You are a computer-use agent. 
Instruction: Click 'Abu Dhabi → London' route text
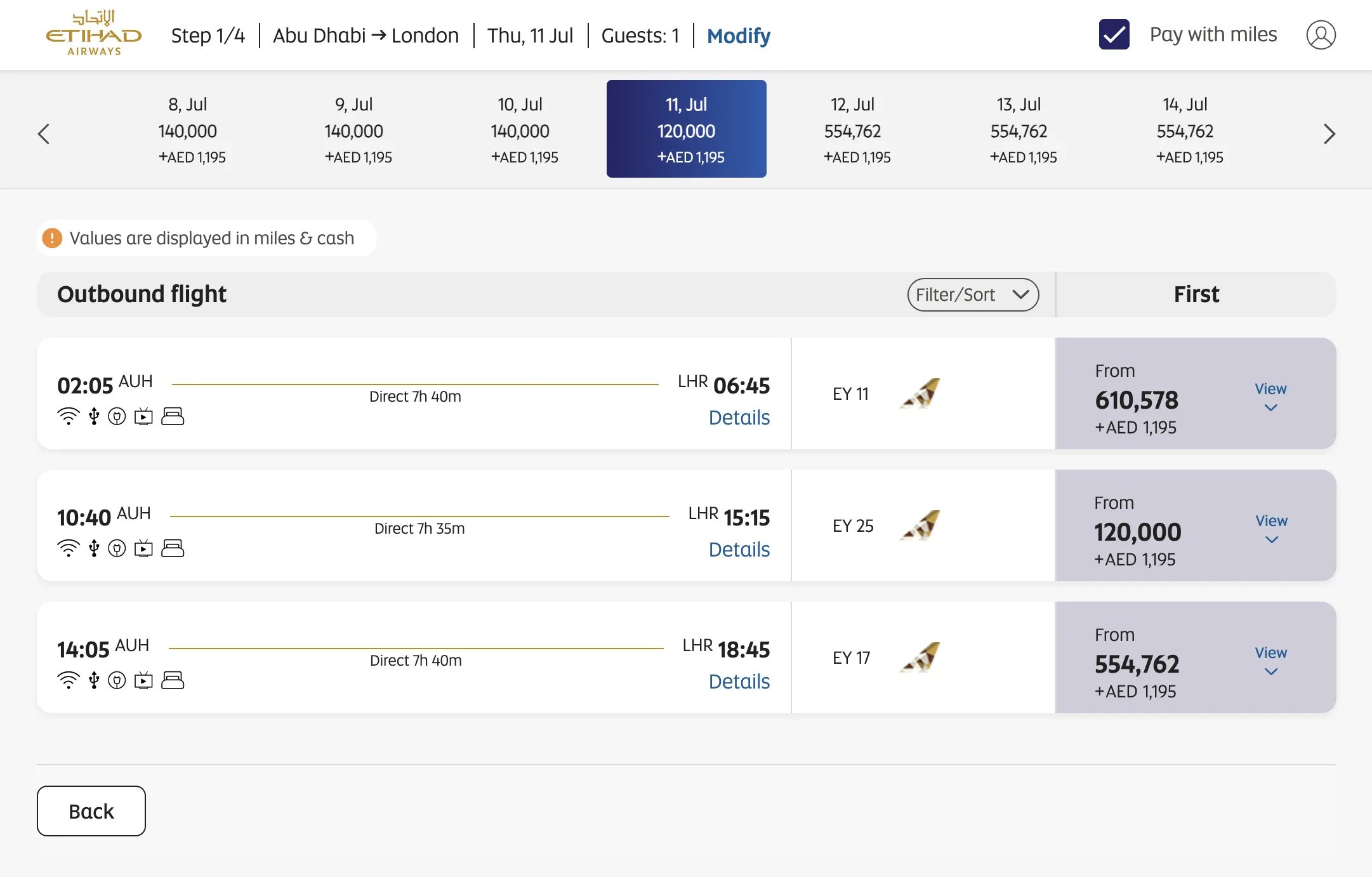(x=366, y=36)
